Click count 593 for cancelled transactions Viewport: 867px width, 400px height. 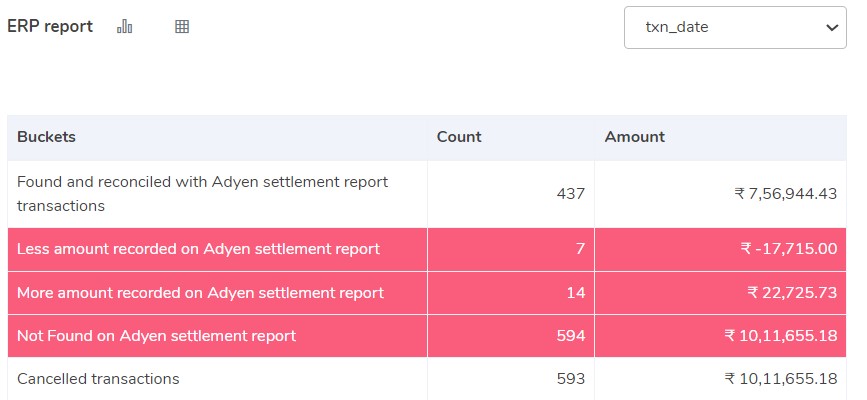coord(570,379)
